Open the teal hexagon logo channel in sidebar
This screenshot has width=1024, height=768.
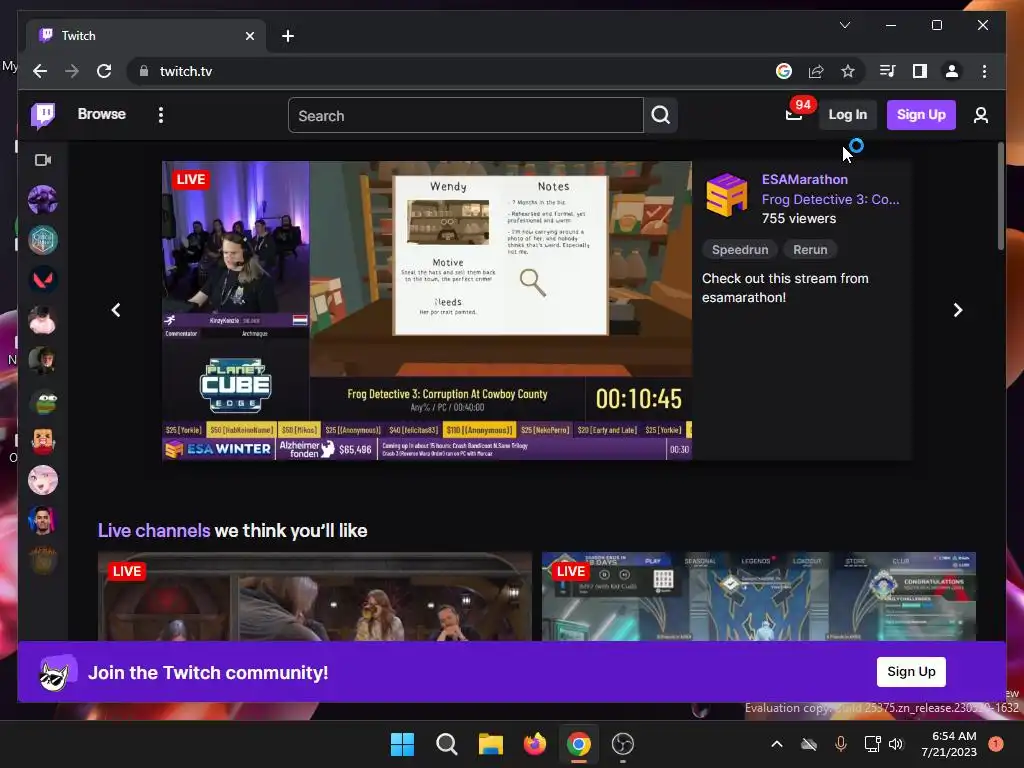43,240
